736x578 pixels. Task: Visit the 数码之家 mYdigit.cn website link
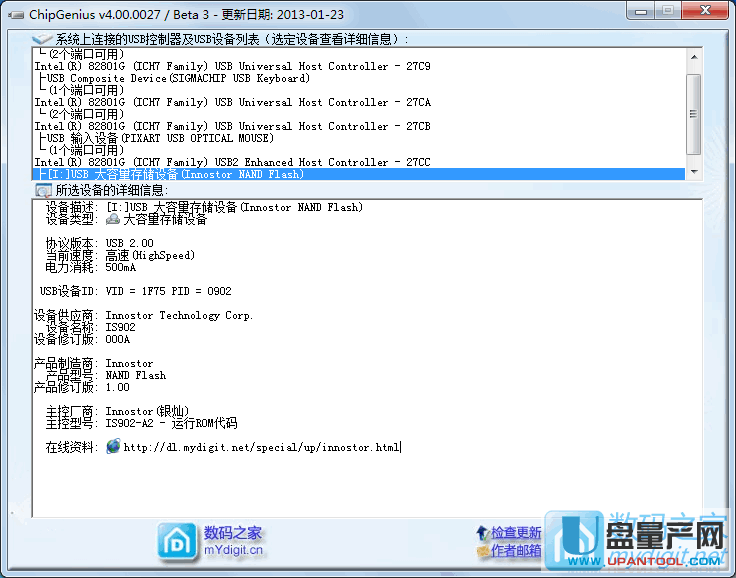tap(234, 541)
